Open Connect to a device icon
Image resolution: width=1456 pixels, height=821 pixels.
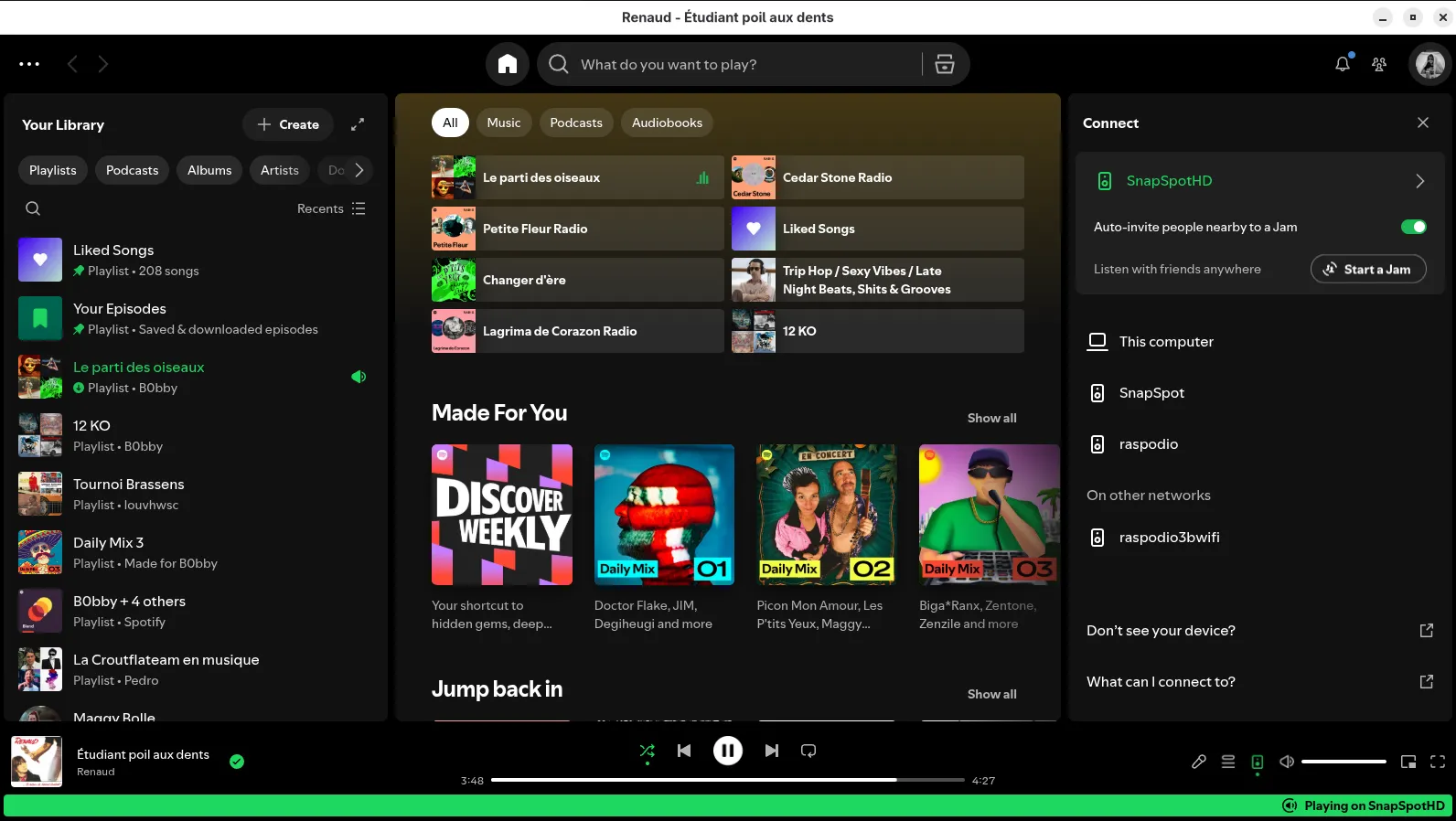[1258, 762]
